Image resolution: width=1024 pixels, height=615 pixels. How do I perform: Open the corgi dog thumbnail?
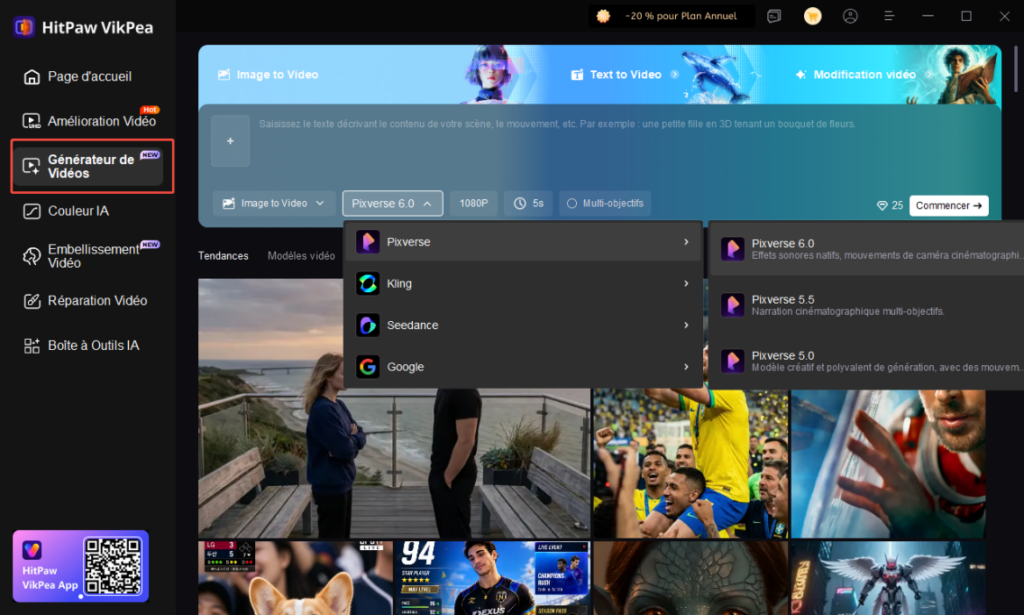coord(295,578)
